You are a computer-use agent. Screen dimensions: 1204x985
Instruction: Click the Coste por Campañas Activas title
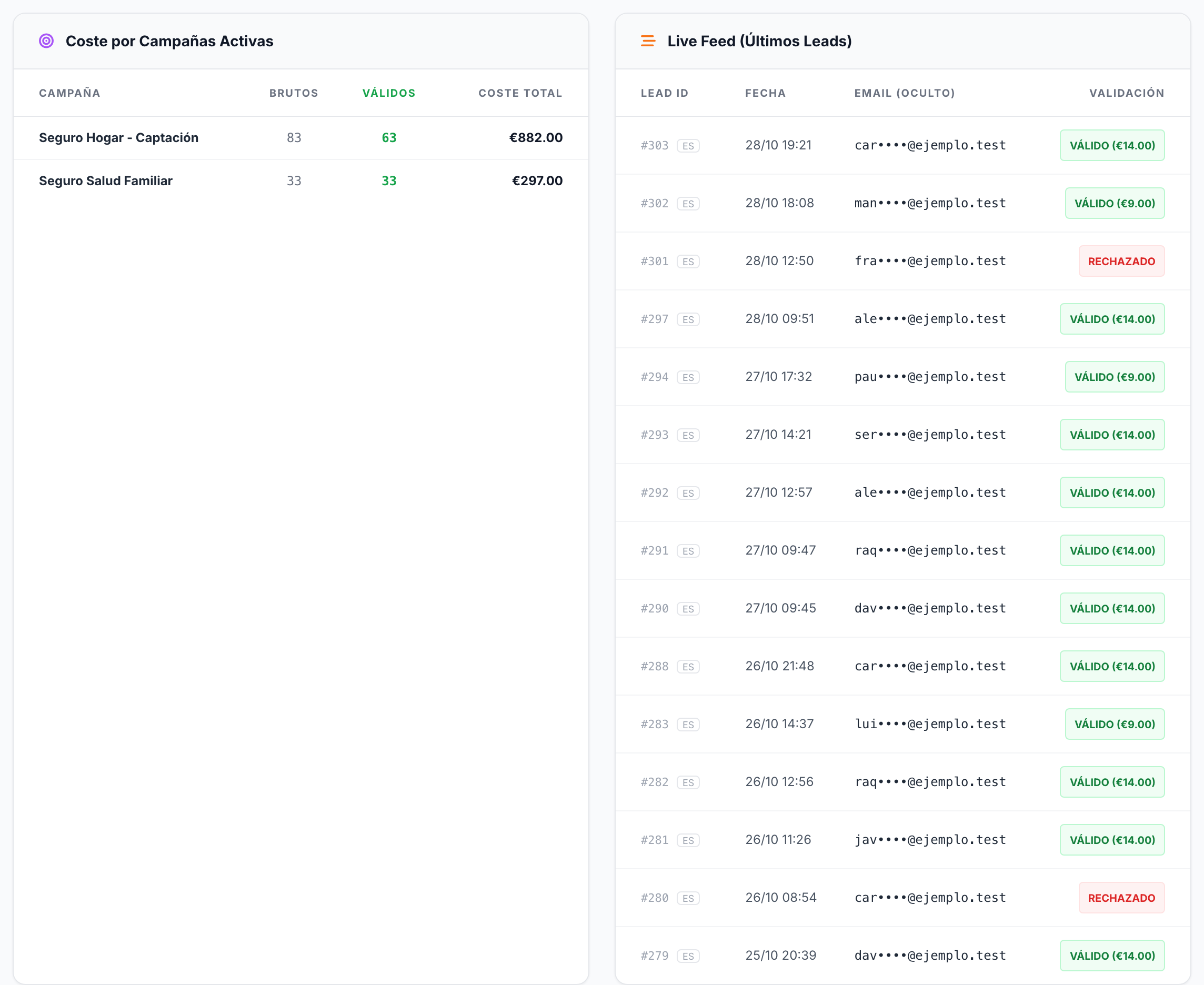[169, 41]
